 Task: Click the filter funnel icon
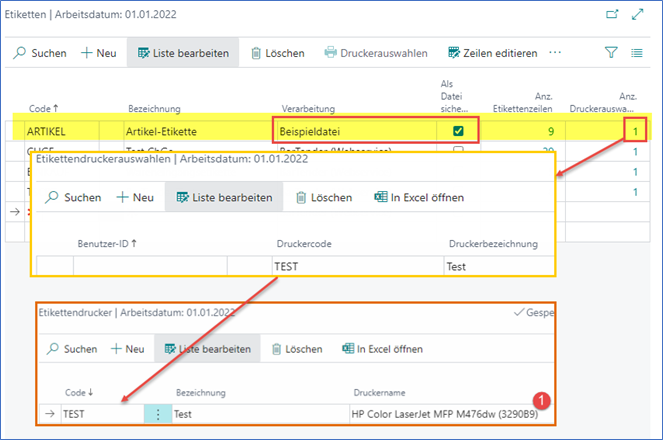[611, 52]
